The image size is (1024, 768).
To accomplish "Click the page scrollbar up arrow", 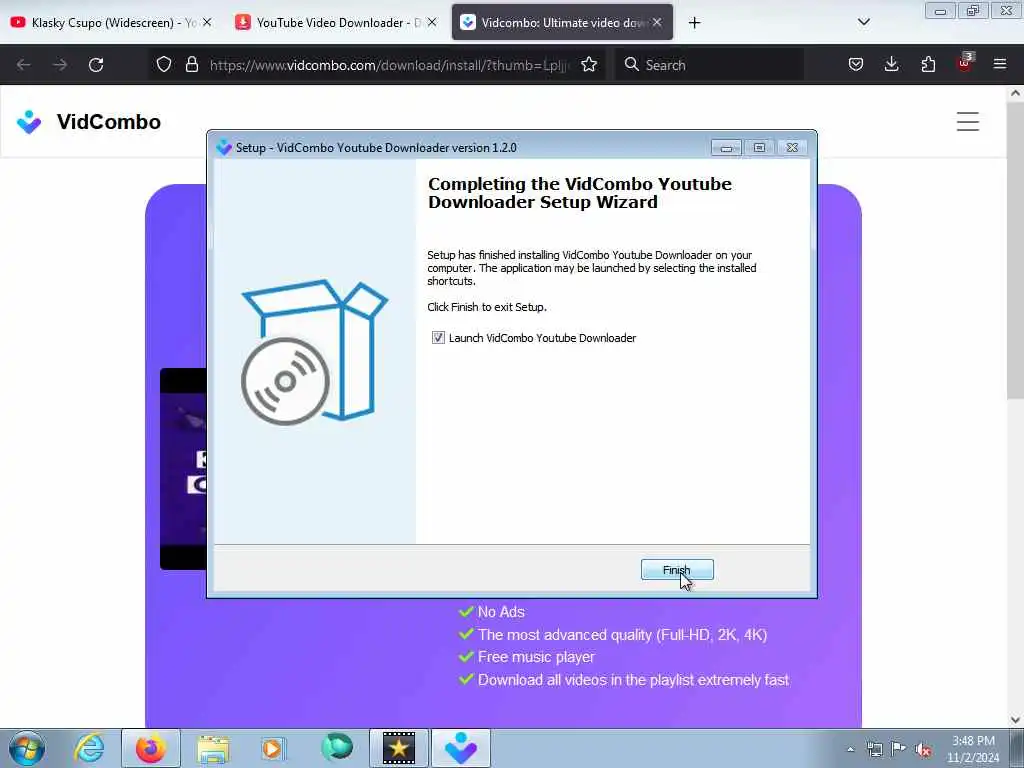I will click(1016, 93).
